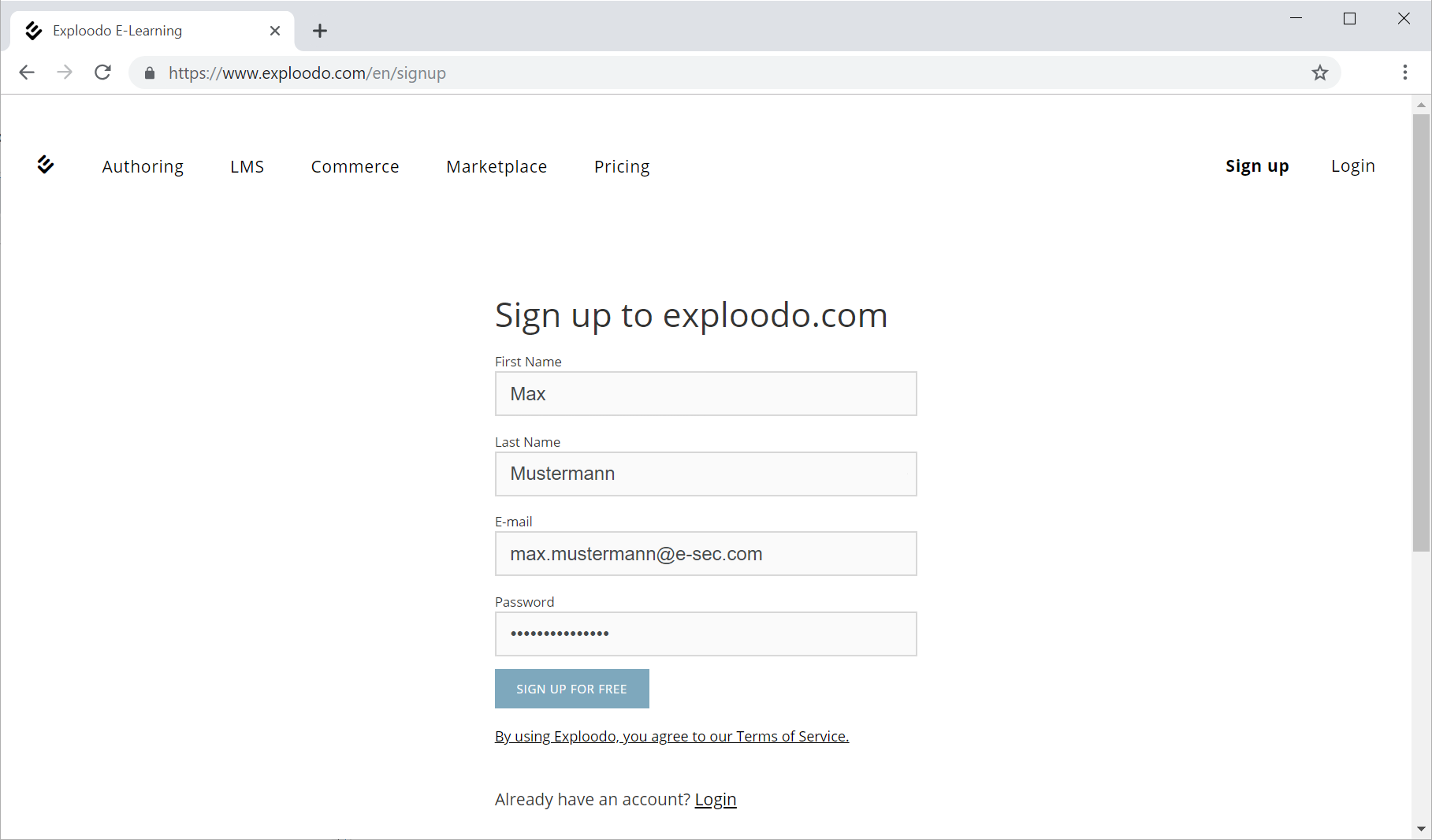Open the Chrome three-dot menu

(1404, 72)
